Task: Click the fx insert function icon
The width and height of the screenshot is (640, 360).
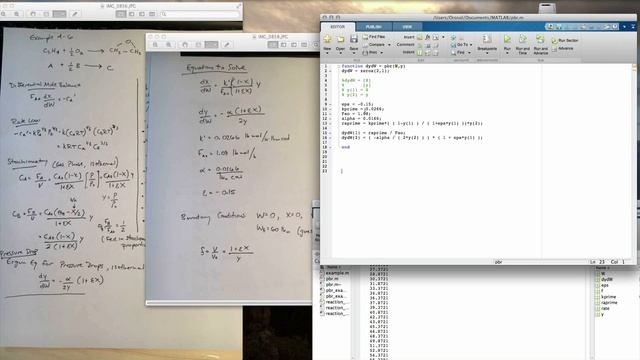Action: (x=427, y=37)
